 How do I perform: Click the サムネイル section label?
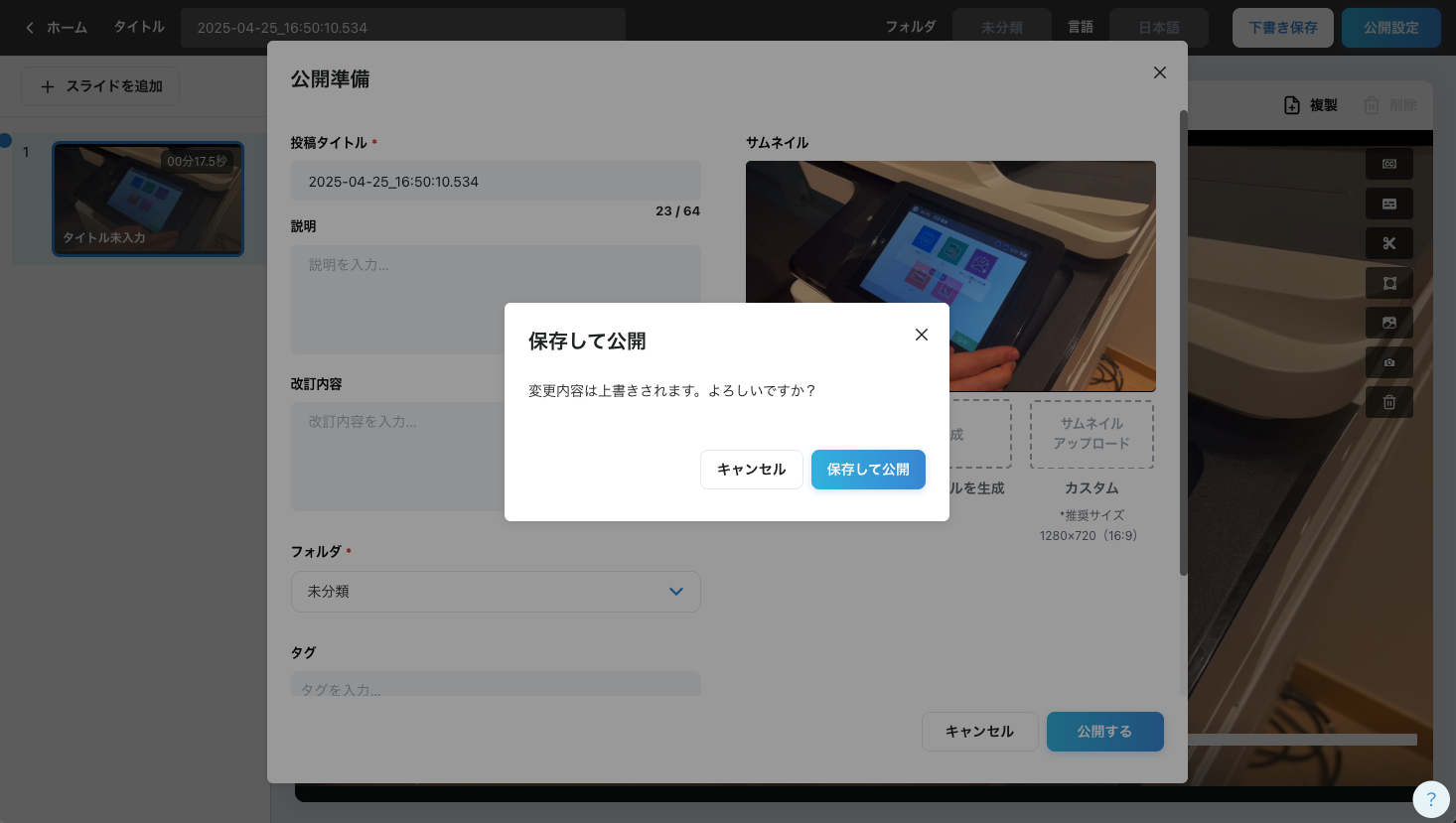point(778,143)
